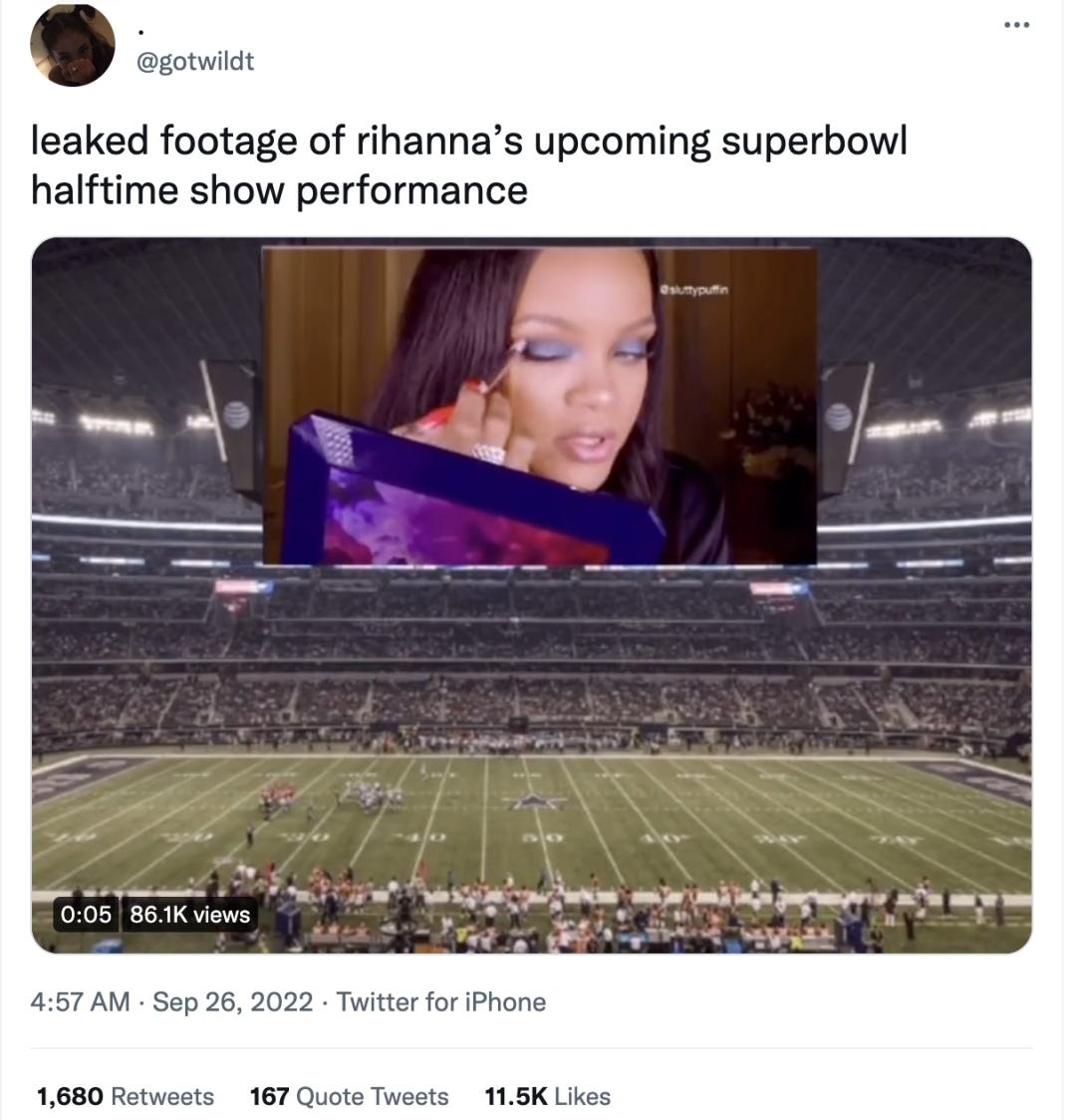The height and width of the screenshot is (1120, 1076).
Task: Show who gave the 11.5K Likes
Action: click(548, 1096)
